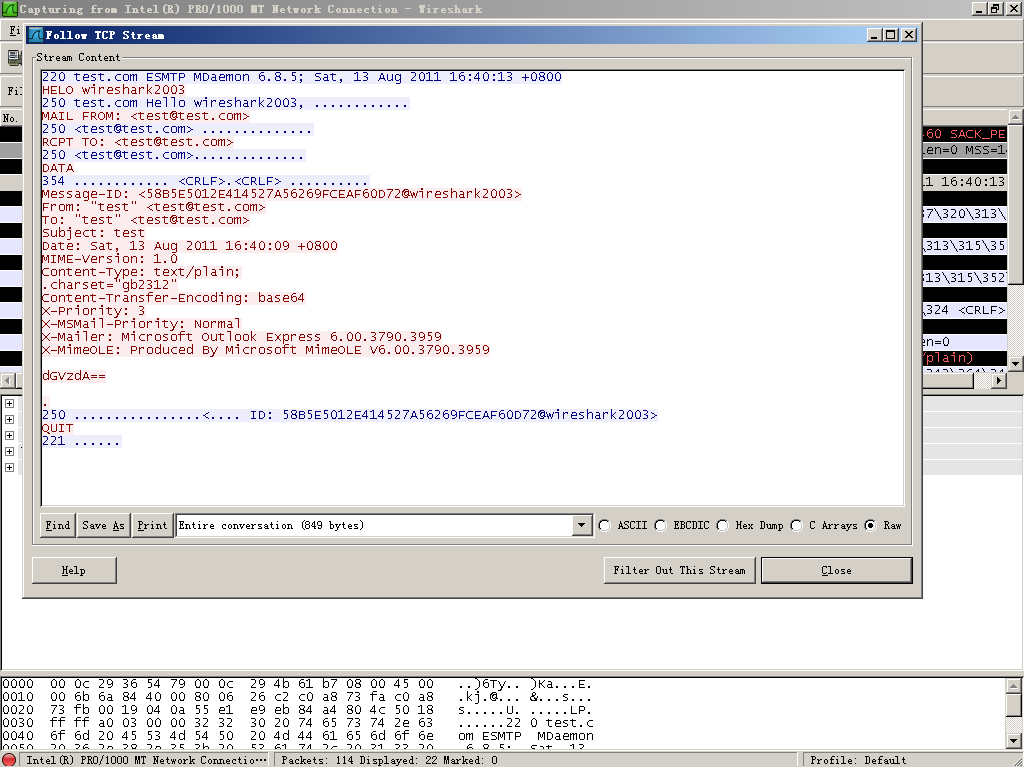This screenshot has height=768, width=1024.
Task: Click Filter Out This Stream
Action: pyautogui.click(x=679, y=571)
